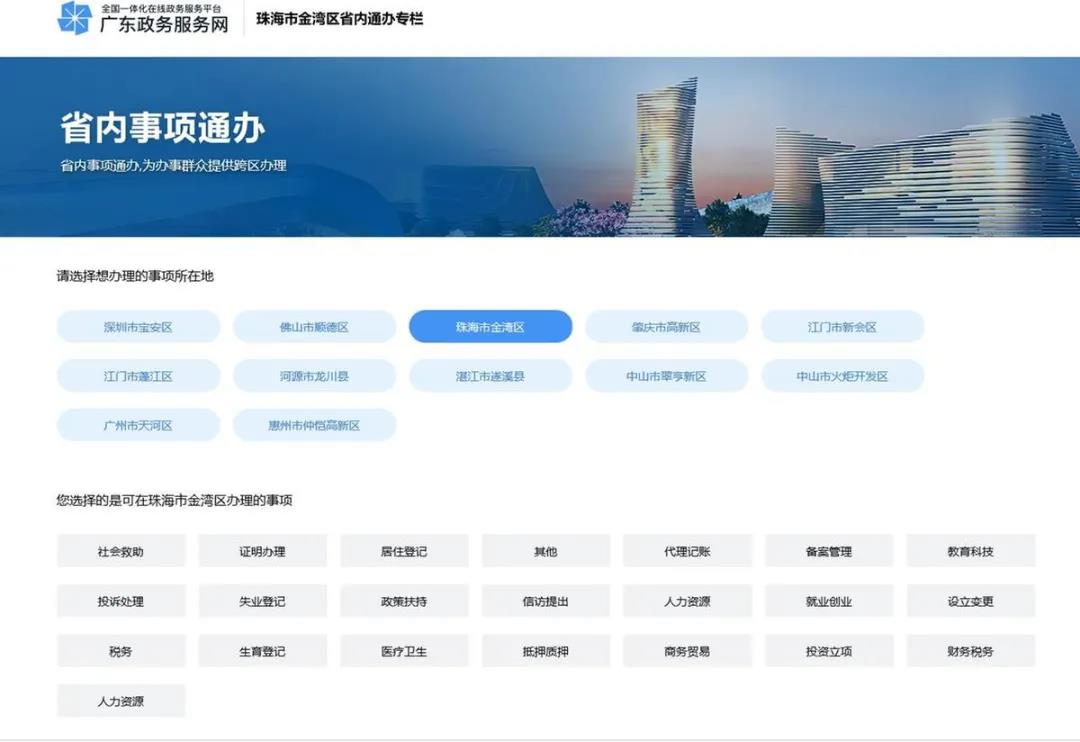Screen dimensions: 1080x742
Task: Select the 深圳市宝安区 region option
Action: 138,327
